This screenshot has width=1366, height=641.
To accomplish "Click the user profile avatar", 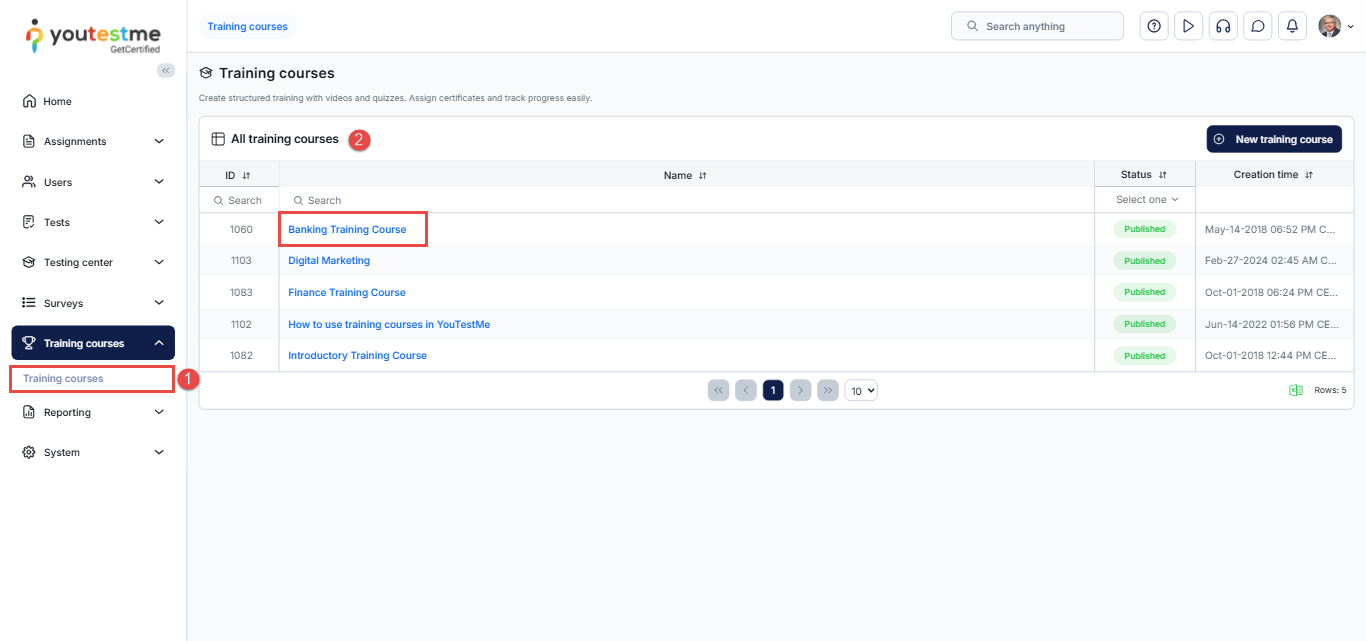I will pyautogui.click(x=1329, y=27).
